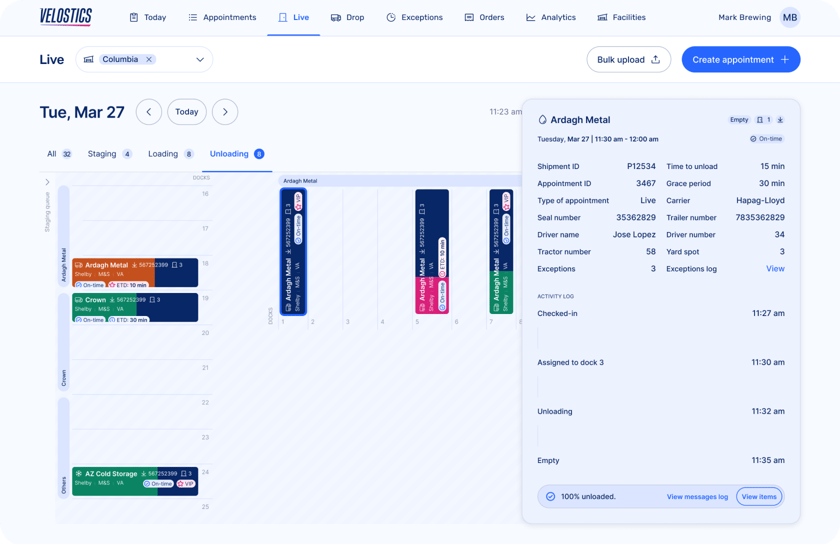Go to the next day
This screenshot has width=840, height=546.
click(225, 112)
